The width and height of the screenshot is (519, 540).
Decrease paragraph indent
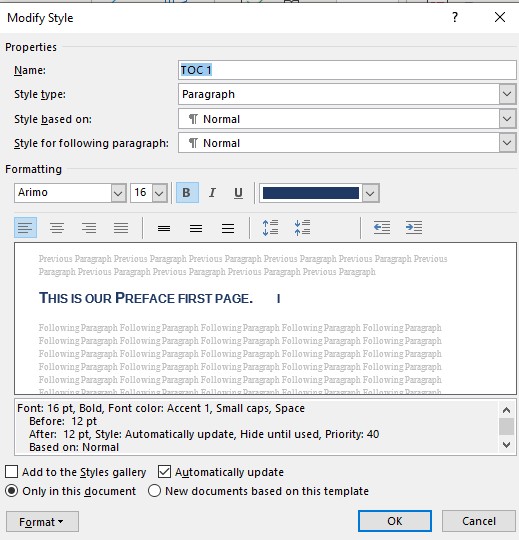point(382,228)
